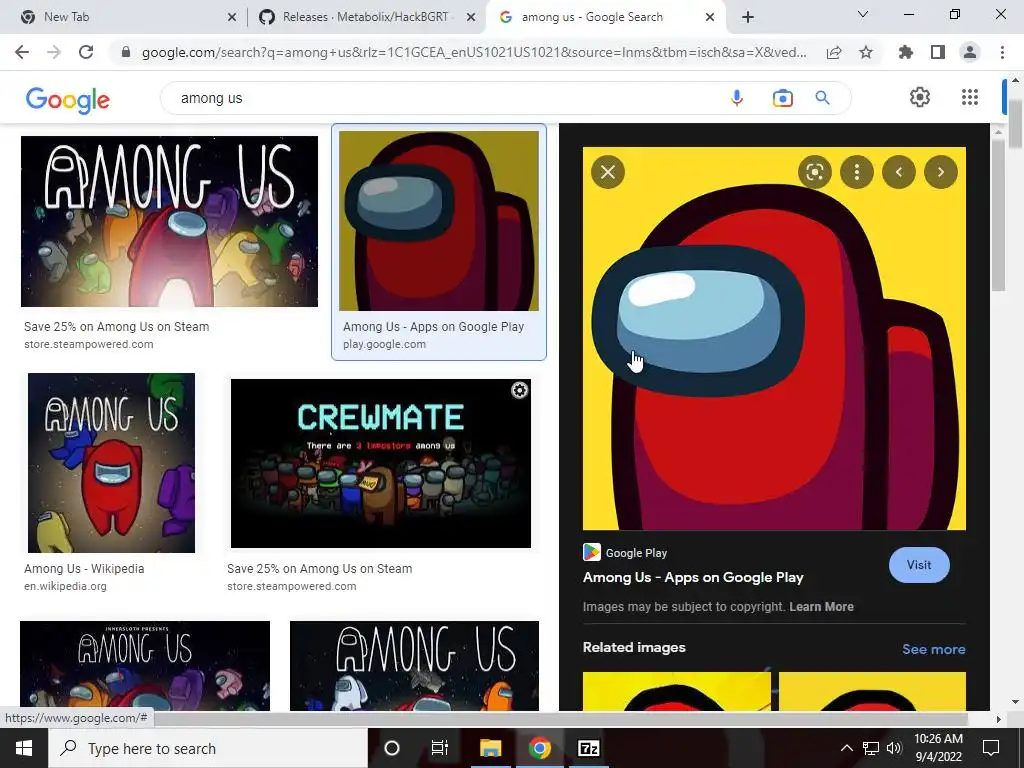Bookmark this page with the star
Viewport: 1024px width, 768px height.
866,52
